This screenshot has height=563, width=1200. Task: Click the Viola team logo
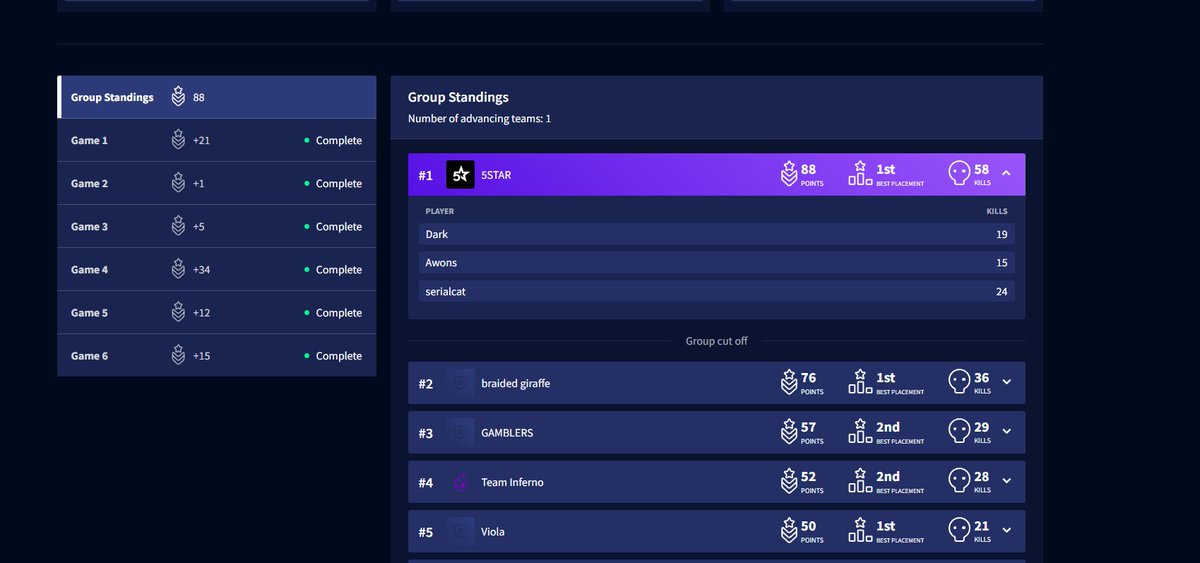(460, 531)
